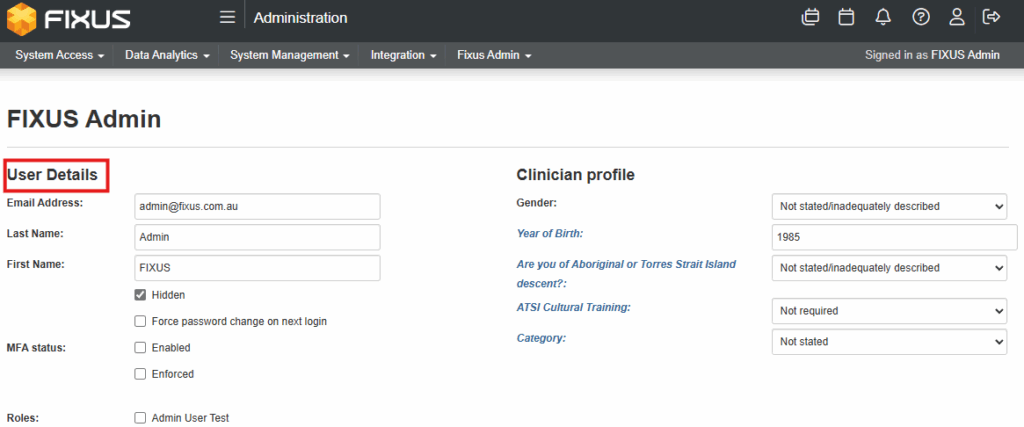
Task: Tick the MFA Enforced checkbox
Action: pyautogui.click(x=140, y=374)
